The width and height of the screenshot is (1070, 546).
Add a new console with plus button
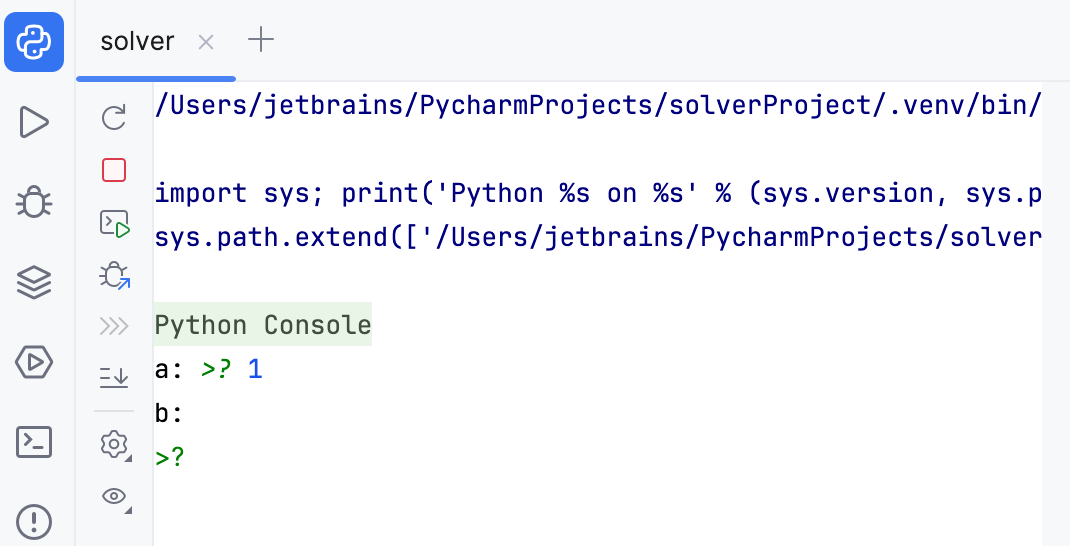[260, 40]
